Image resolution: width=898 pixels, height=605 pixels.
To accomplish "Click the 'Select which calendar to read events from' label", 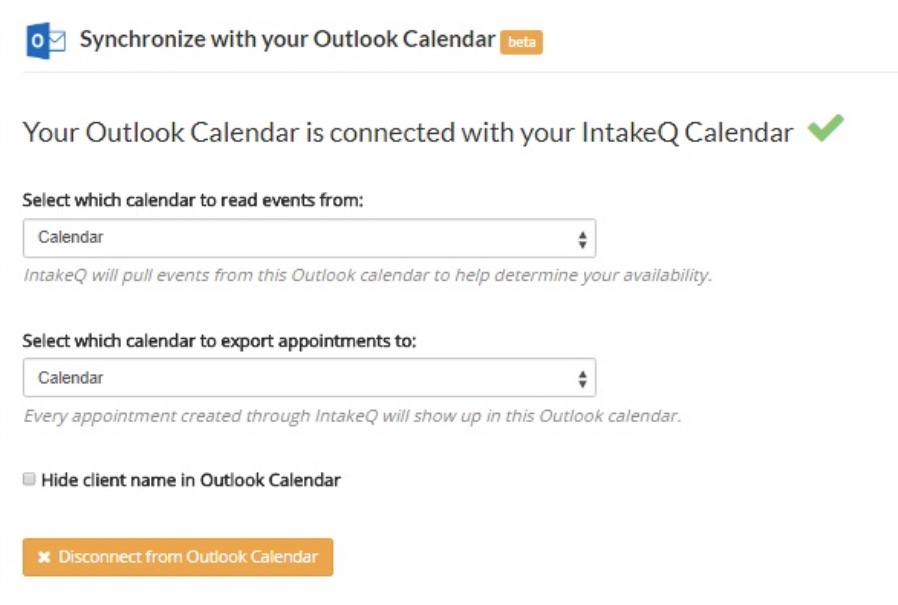I will [193, 200].
